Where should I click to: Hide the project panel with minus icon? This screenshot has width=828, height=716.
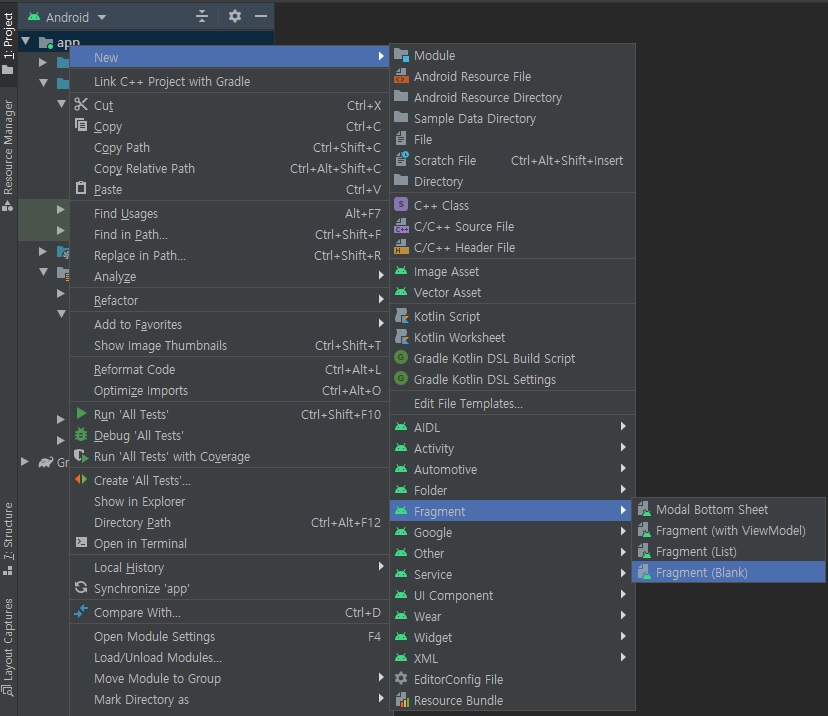click(261, 16)
